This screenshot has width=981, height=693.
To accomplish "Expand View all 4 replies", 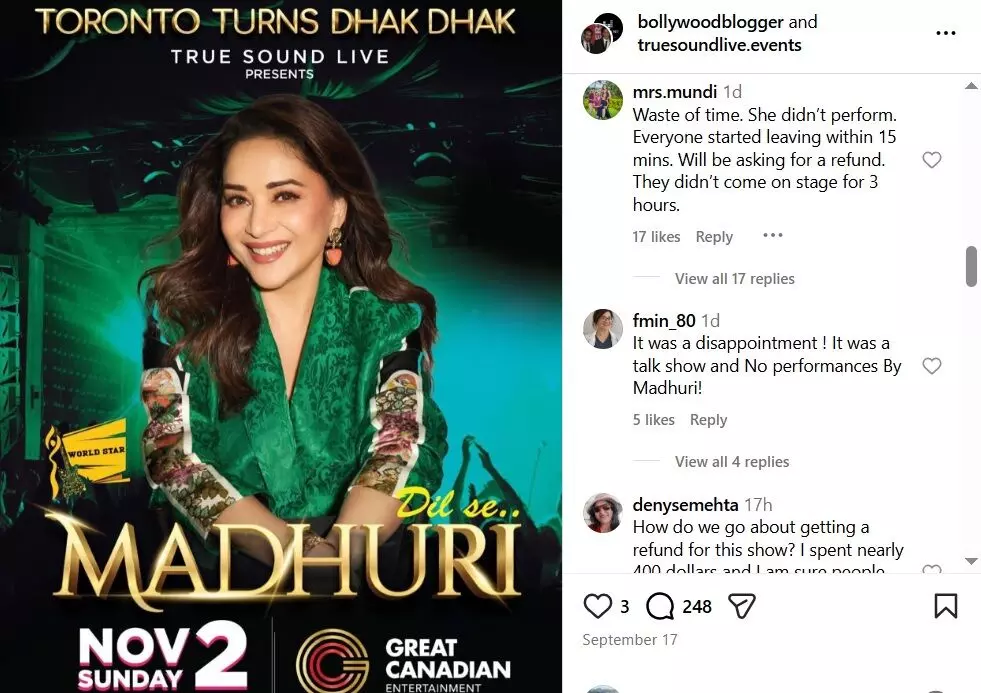I will pyautogui.click(x=732, y=462).
